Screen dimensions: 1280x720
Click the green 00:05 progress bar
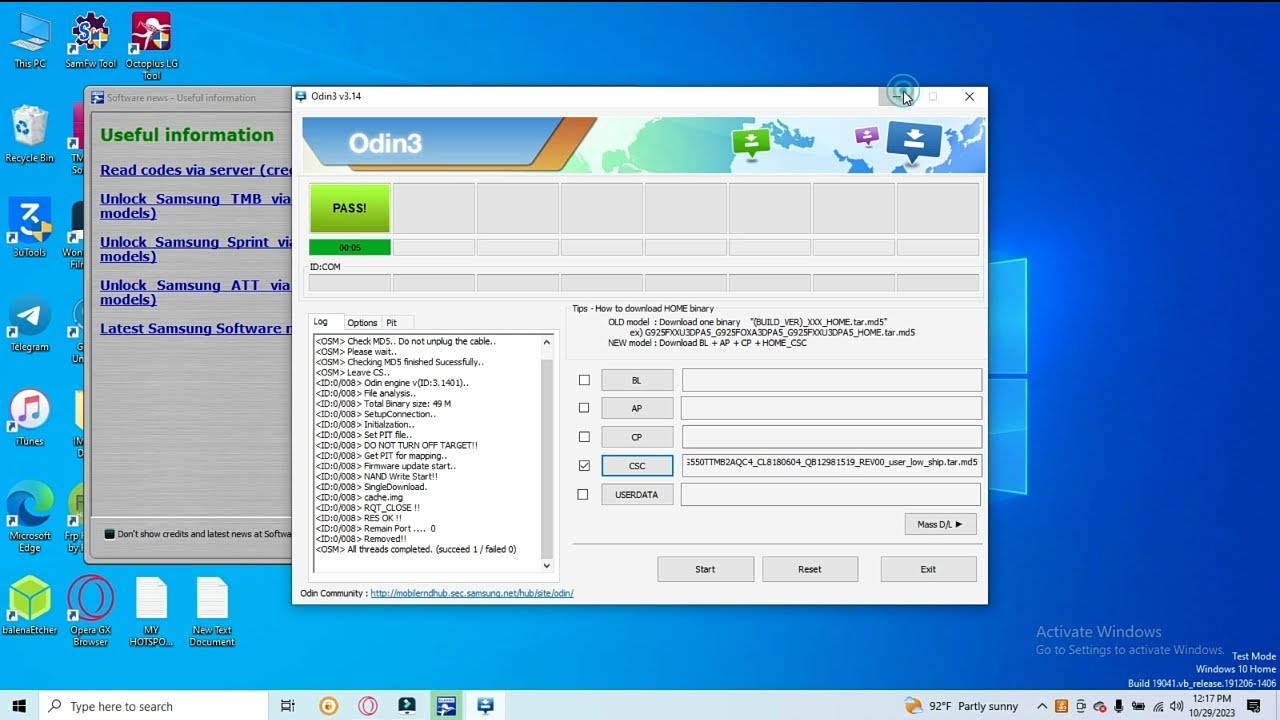(350, 247)
